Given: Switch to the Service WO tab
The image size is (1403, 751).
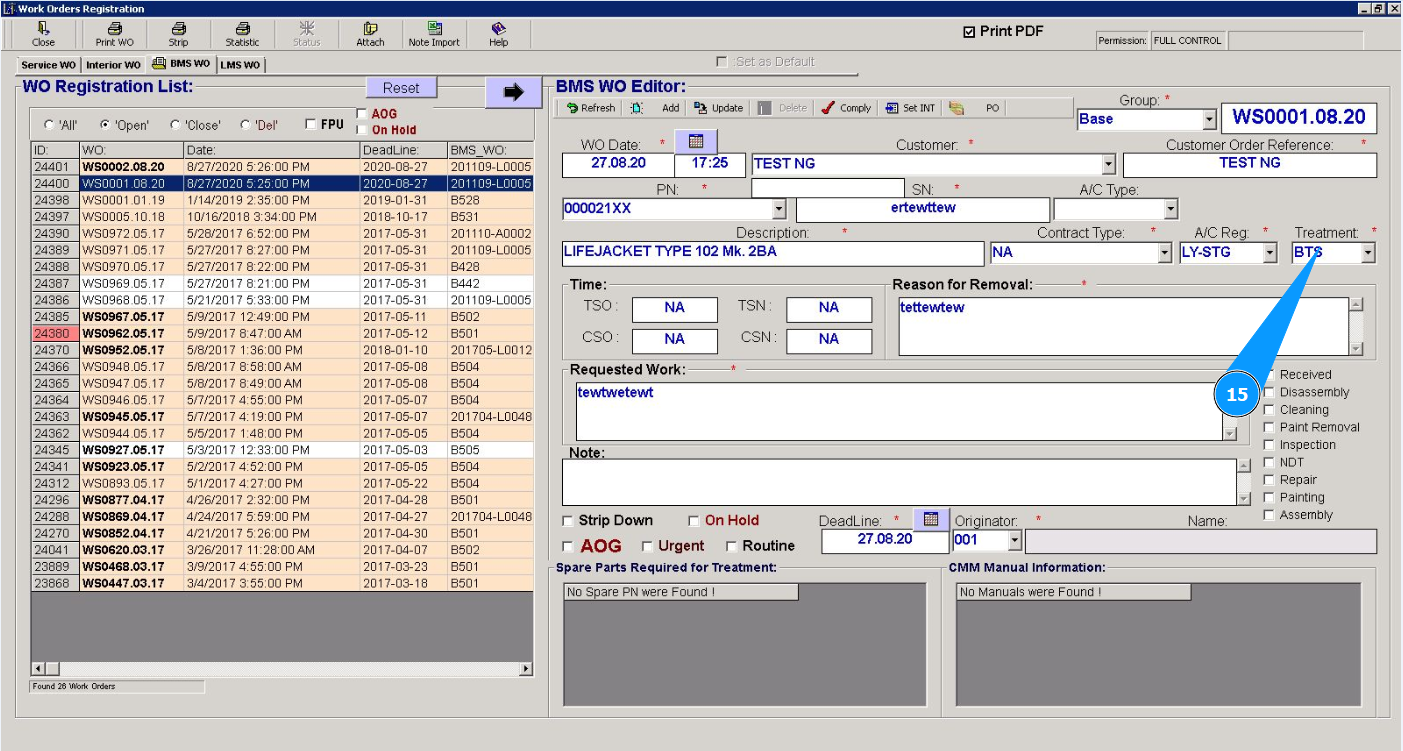Looking at the screenshot, I should (x=48, y=65).
